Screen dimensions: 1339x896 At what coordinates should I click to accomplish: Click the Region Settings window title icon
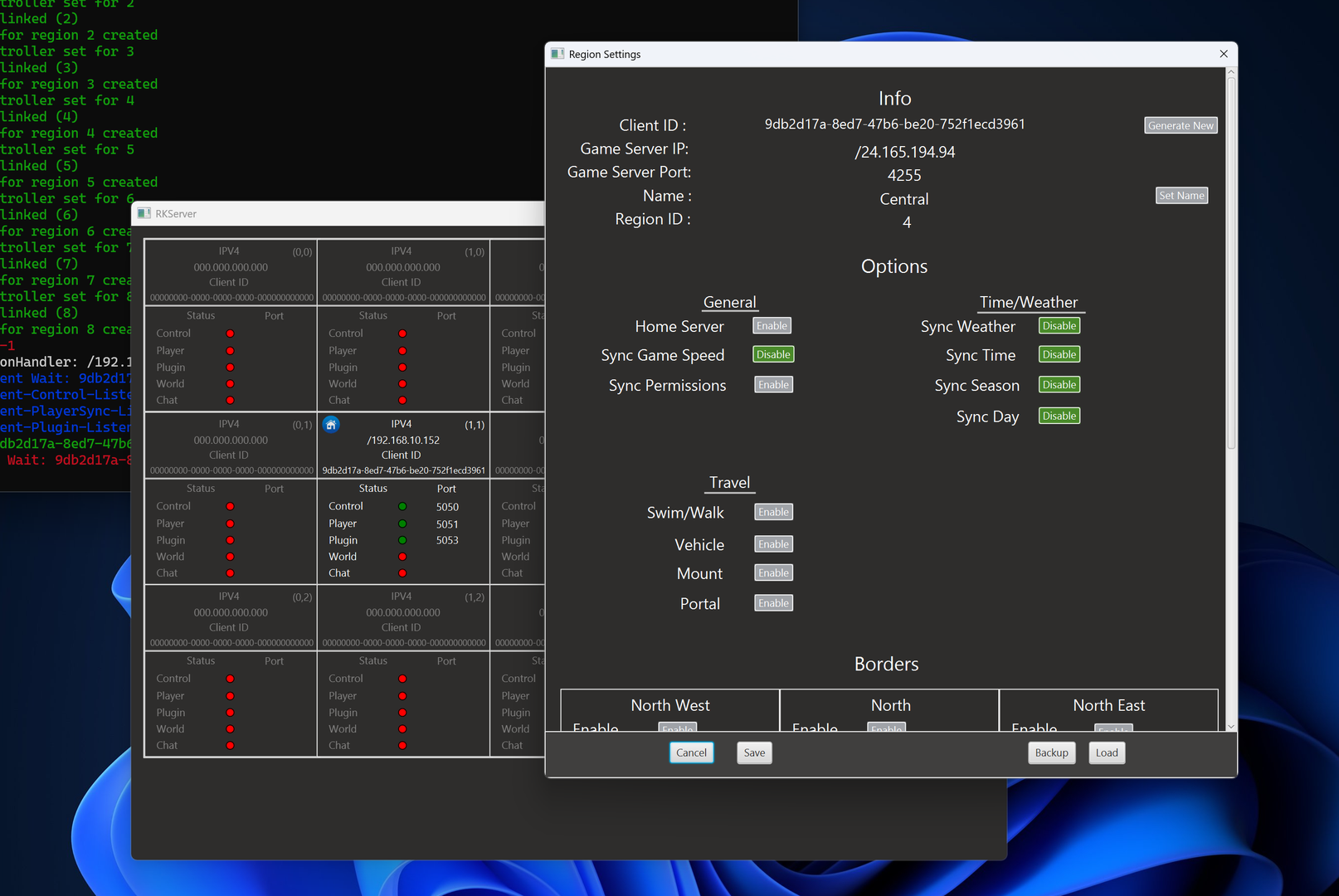point(558,54)
